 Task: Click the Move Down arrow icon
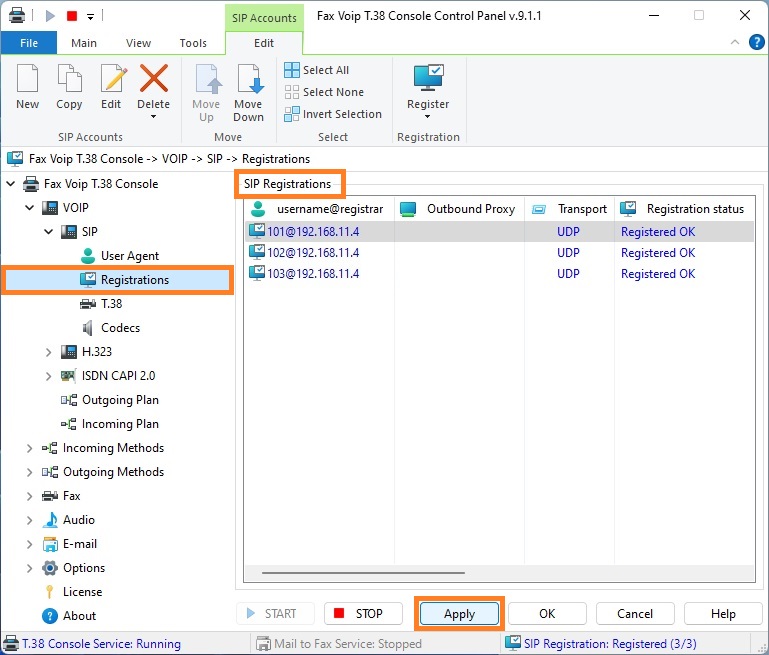click(250, 78)
